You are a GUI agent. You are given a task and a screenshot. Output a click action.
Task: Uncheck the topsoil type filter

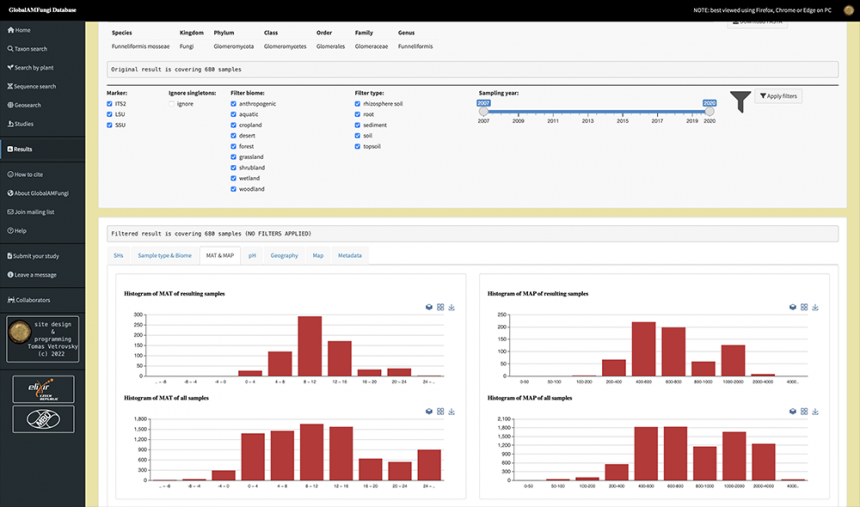click(357, 147)
